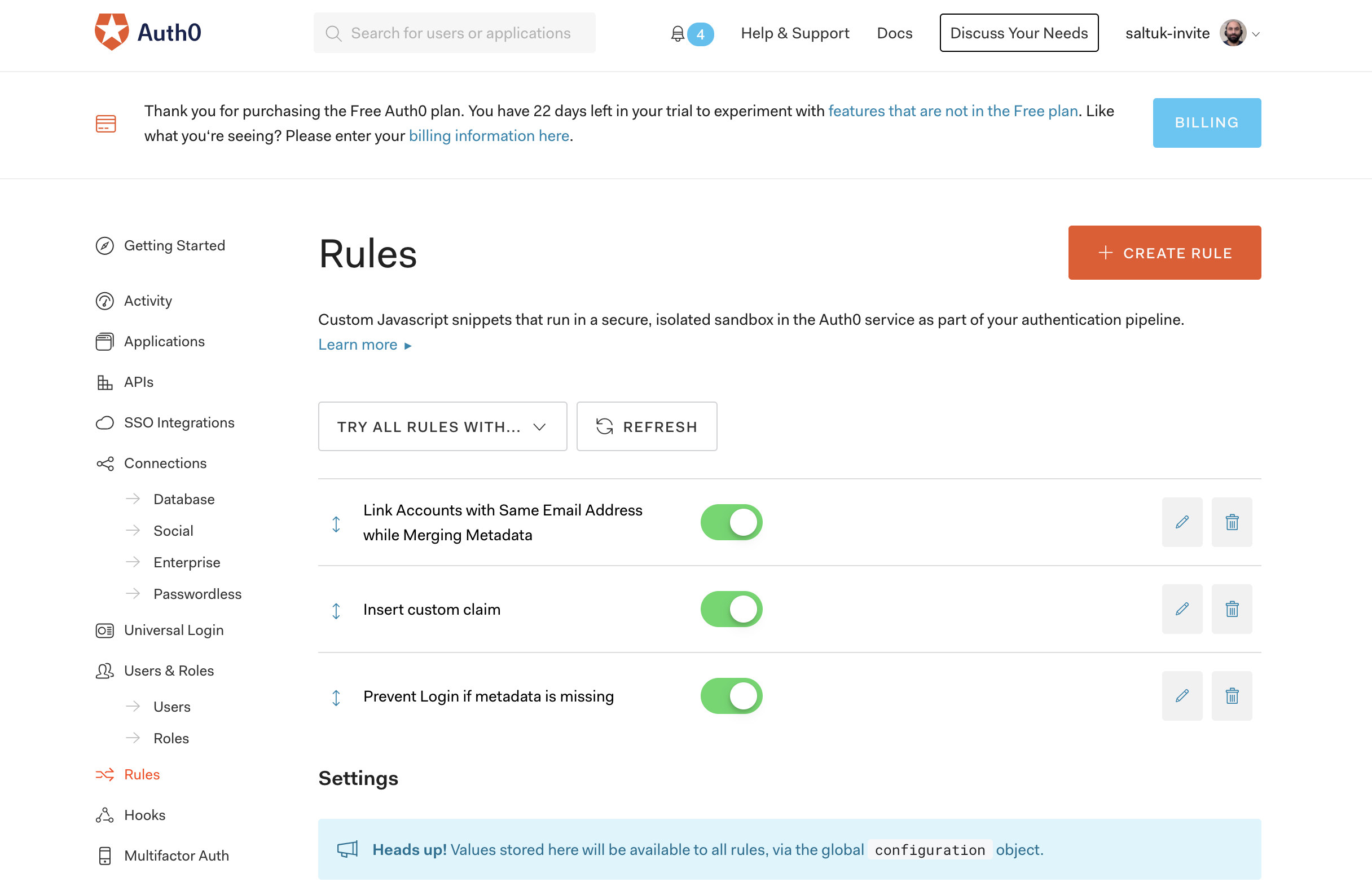Open the notifications bell
1372x882 pixels.
677,34
